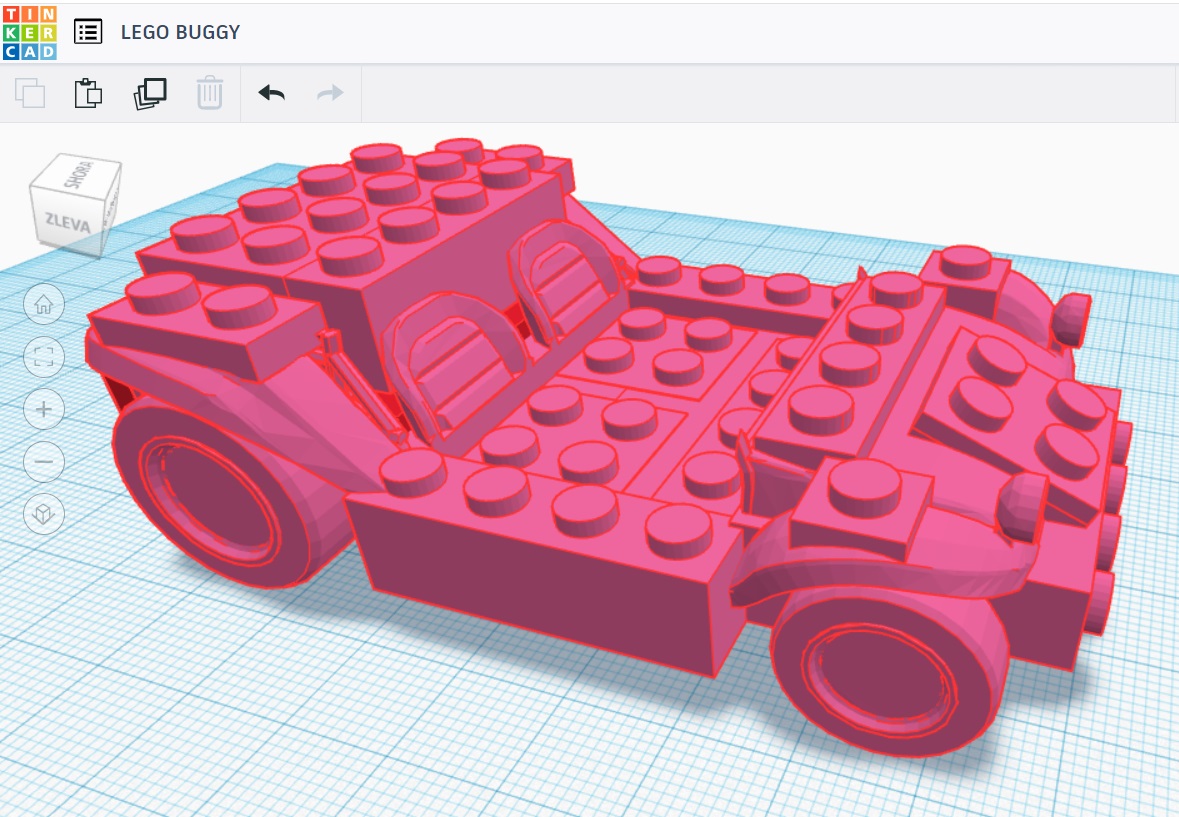Fit all objects in view
This screenshot has height=817, width=1179.
(44, 356)
